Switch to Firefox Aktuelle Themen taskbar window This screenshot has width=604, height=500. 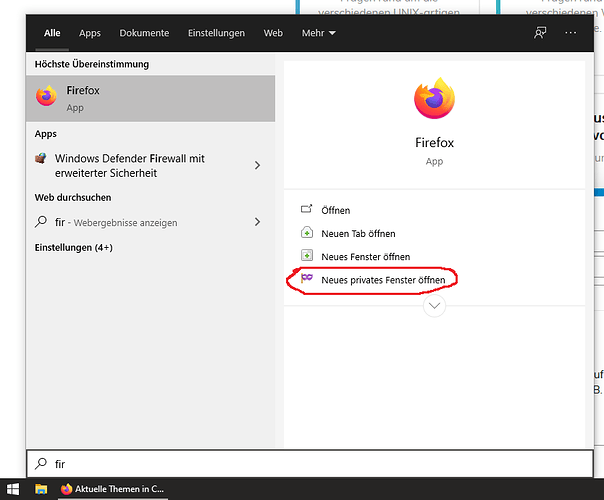(113, 489)
